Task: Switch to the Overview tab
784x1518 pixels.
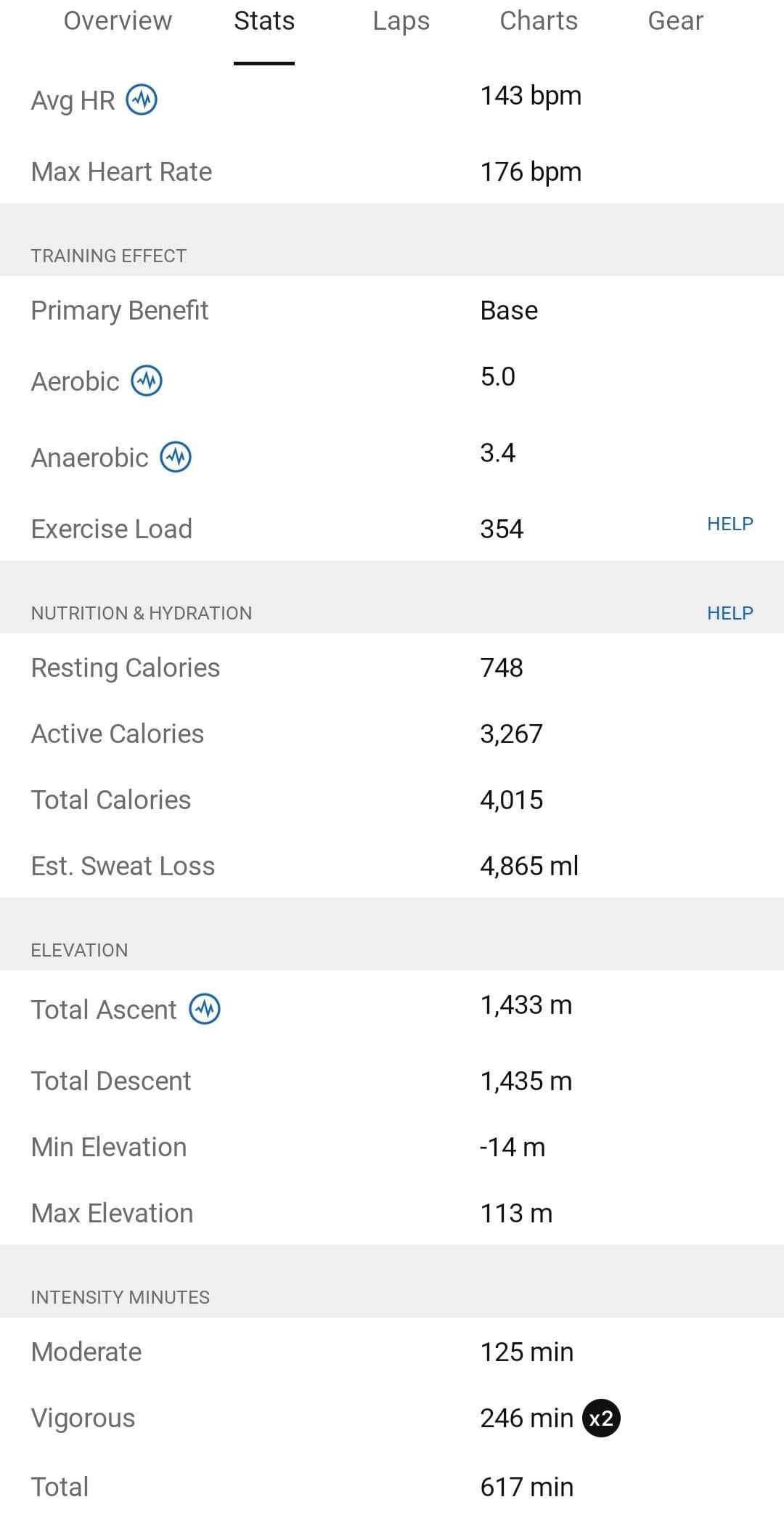Action: click(118, 21)
